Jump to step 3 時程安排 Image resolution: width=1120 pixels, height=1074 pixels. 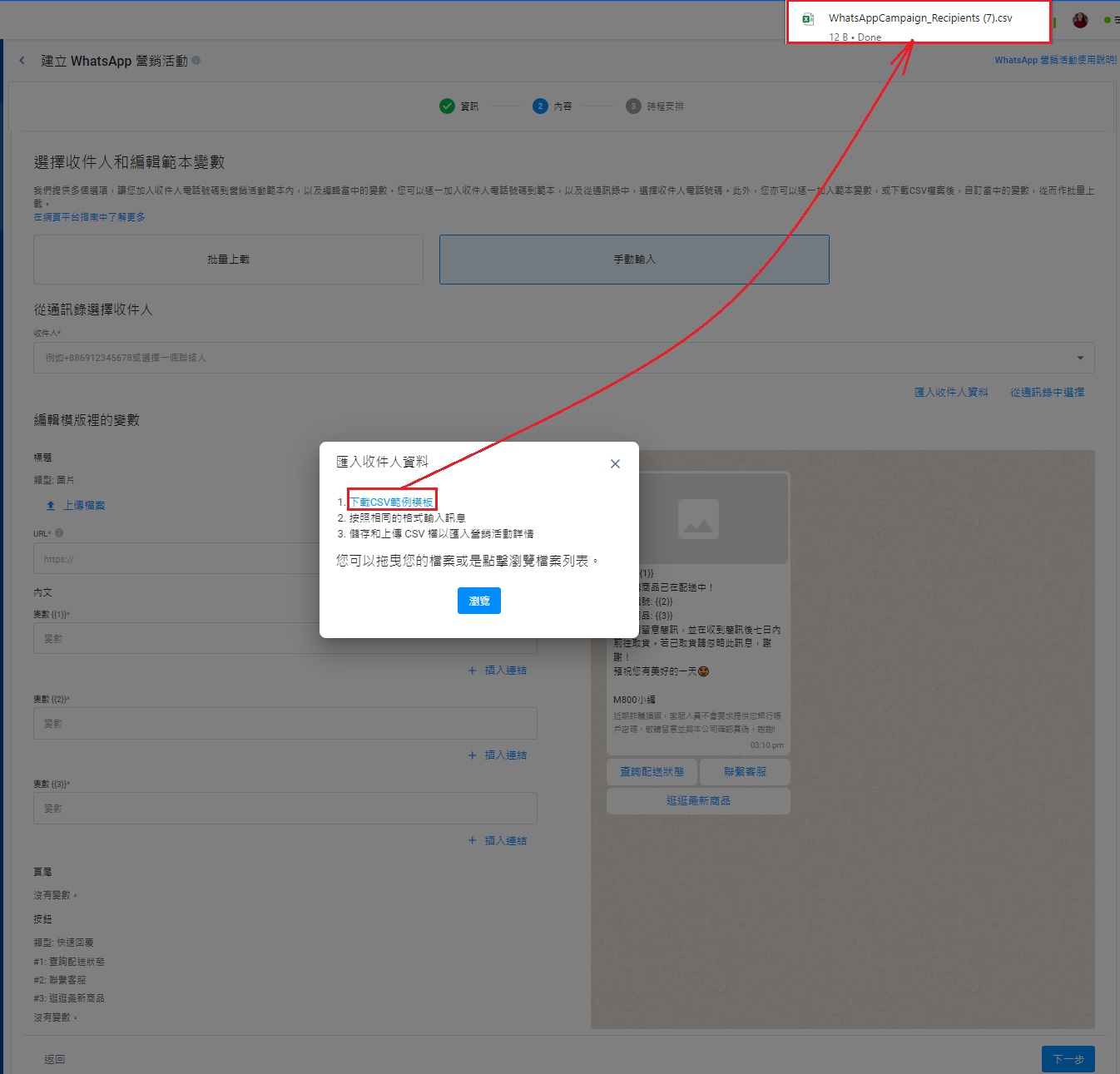coord(655,106)
